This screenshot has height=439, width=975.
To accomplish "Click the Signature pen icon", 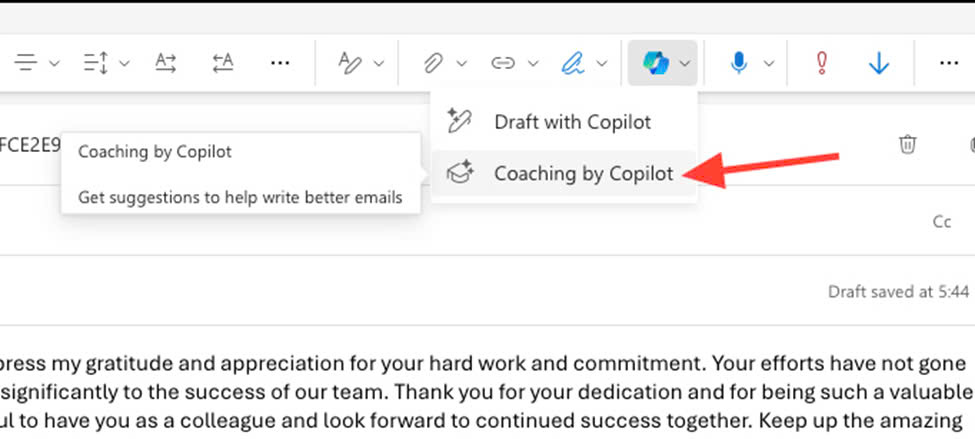I will [573, 63].
